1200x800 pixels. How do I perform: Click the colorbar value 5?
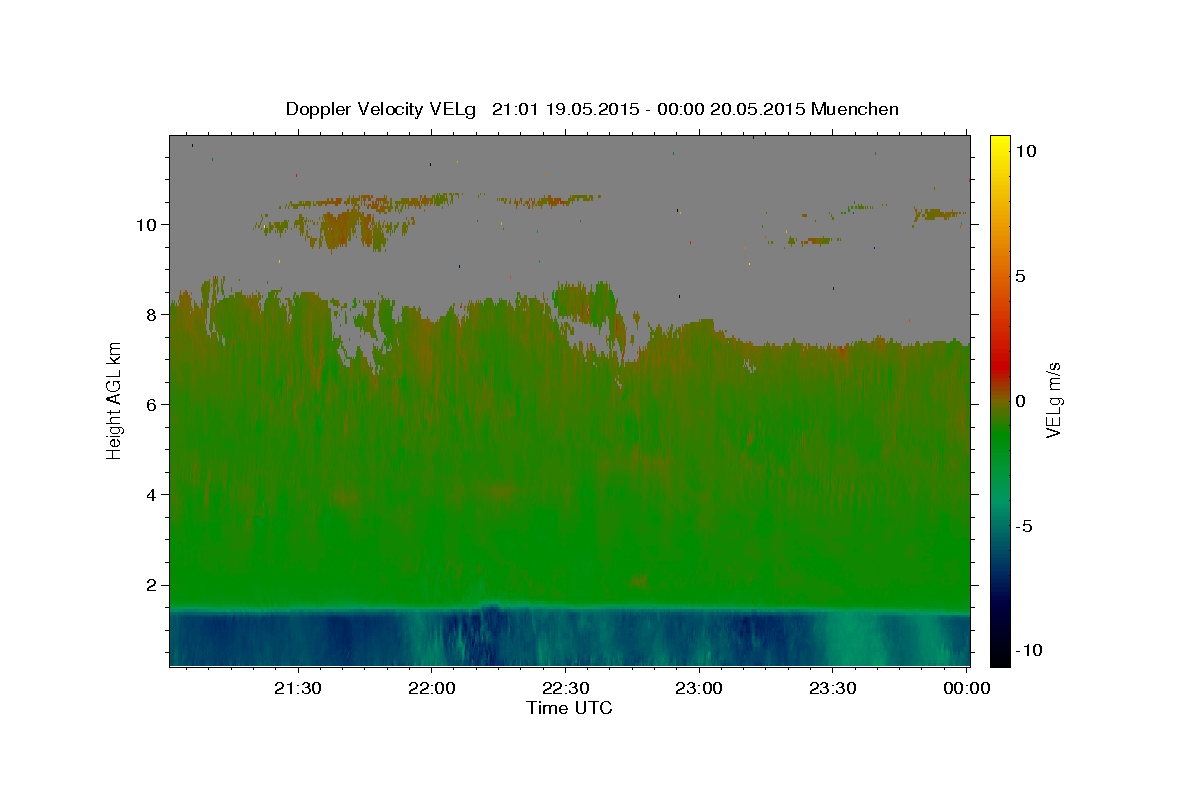1020,276
